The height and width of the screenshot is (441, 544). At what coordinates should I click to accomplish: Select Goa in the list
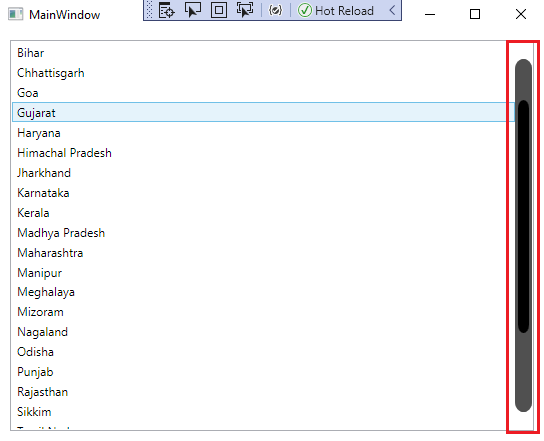tap(263, 93)
